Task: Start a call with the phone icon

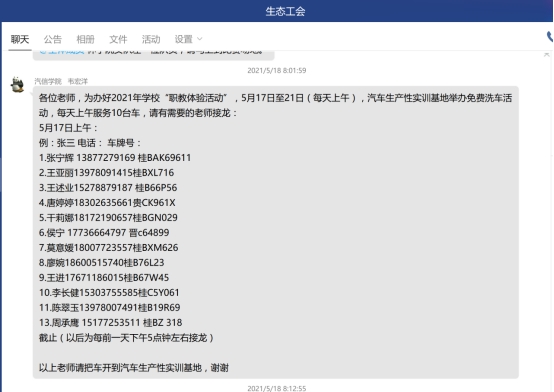Action: pos(550,37)
